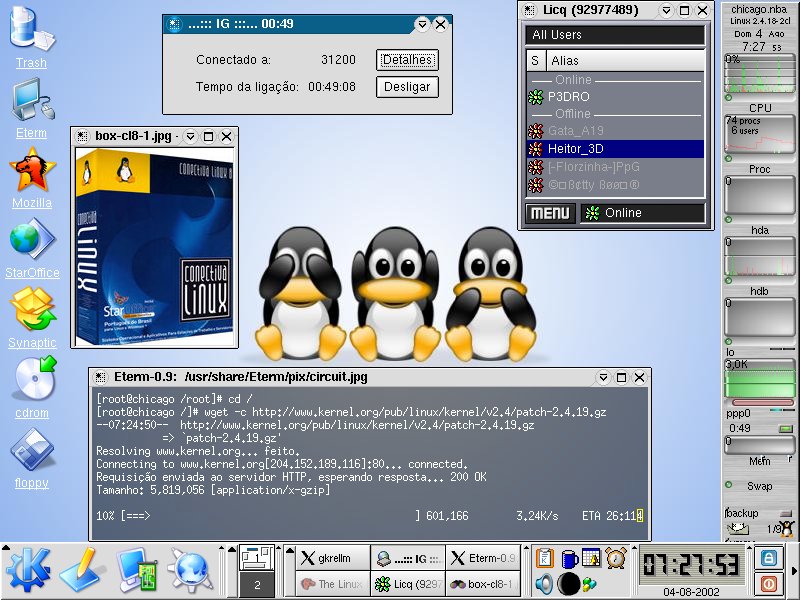
Task: Open the window menu icon of Licq title bar
Action: pyautogui.click(x=530, y=10)
